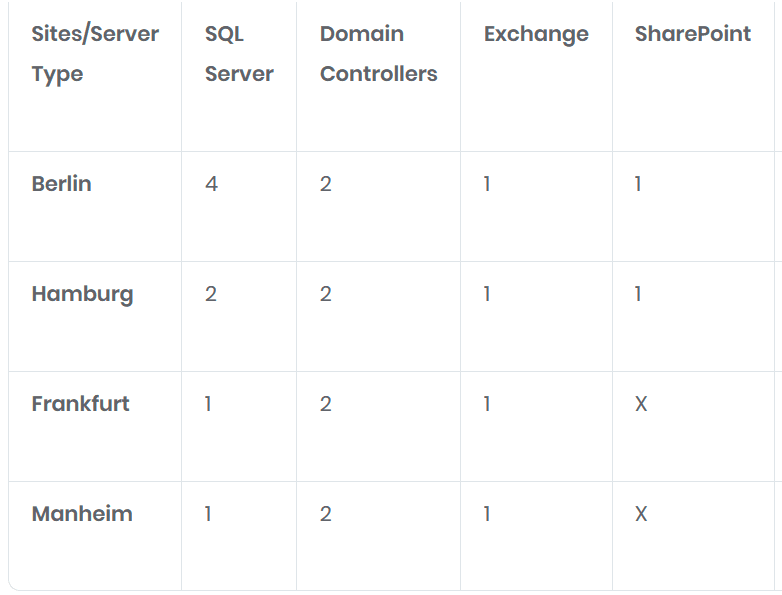
Task: Select Manheim's SharePoint X cell
Action: 641,514
